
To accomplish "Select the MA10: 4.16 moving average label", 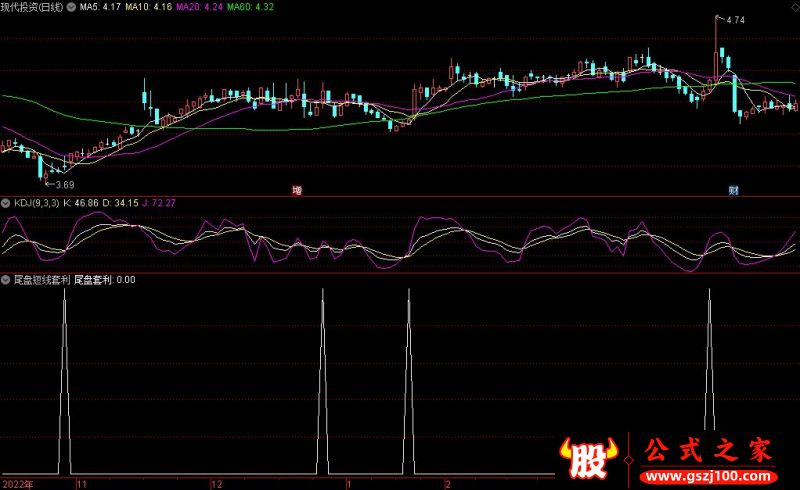I will (x=149, y=7).
